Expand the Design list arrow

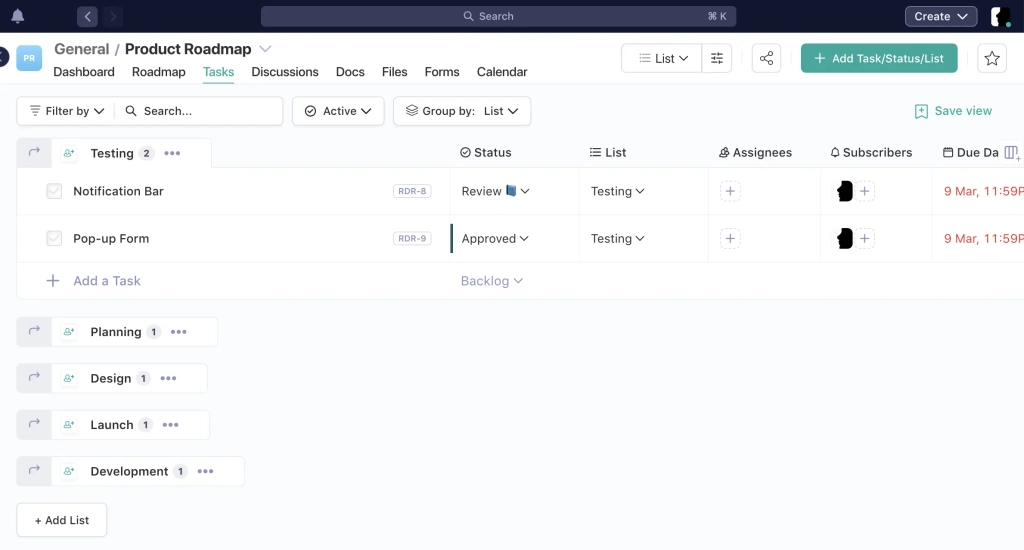[34, 378]
